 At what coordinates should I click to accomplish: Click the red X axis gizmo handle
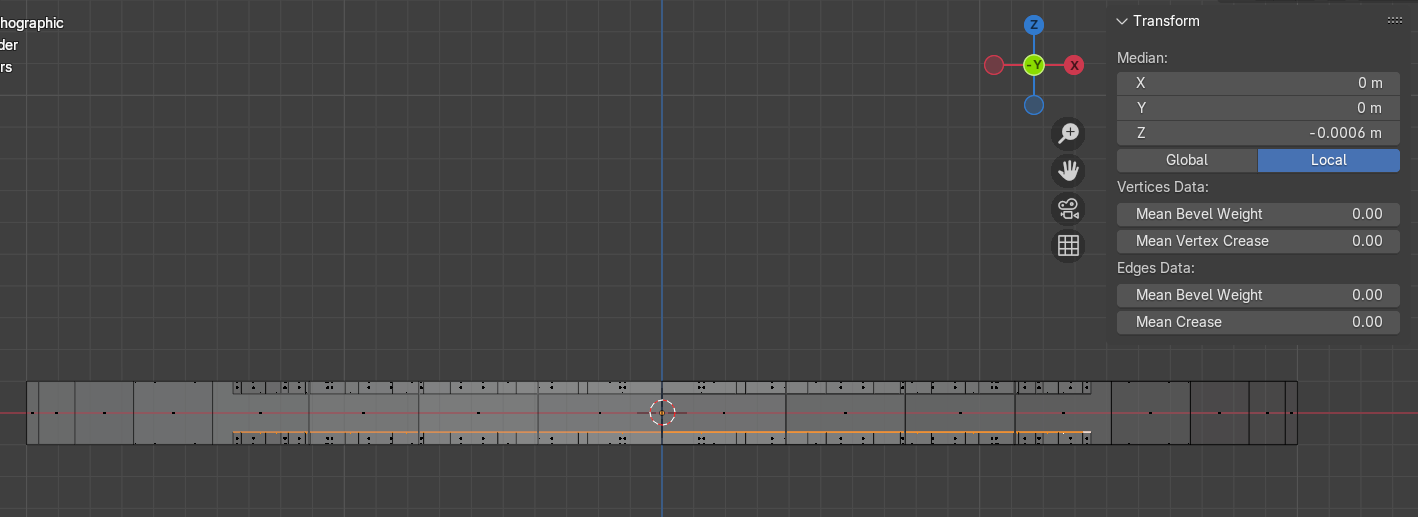coord(1074,65)
